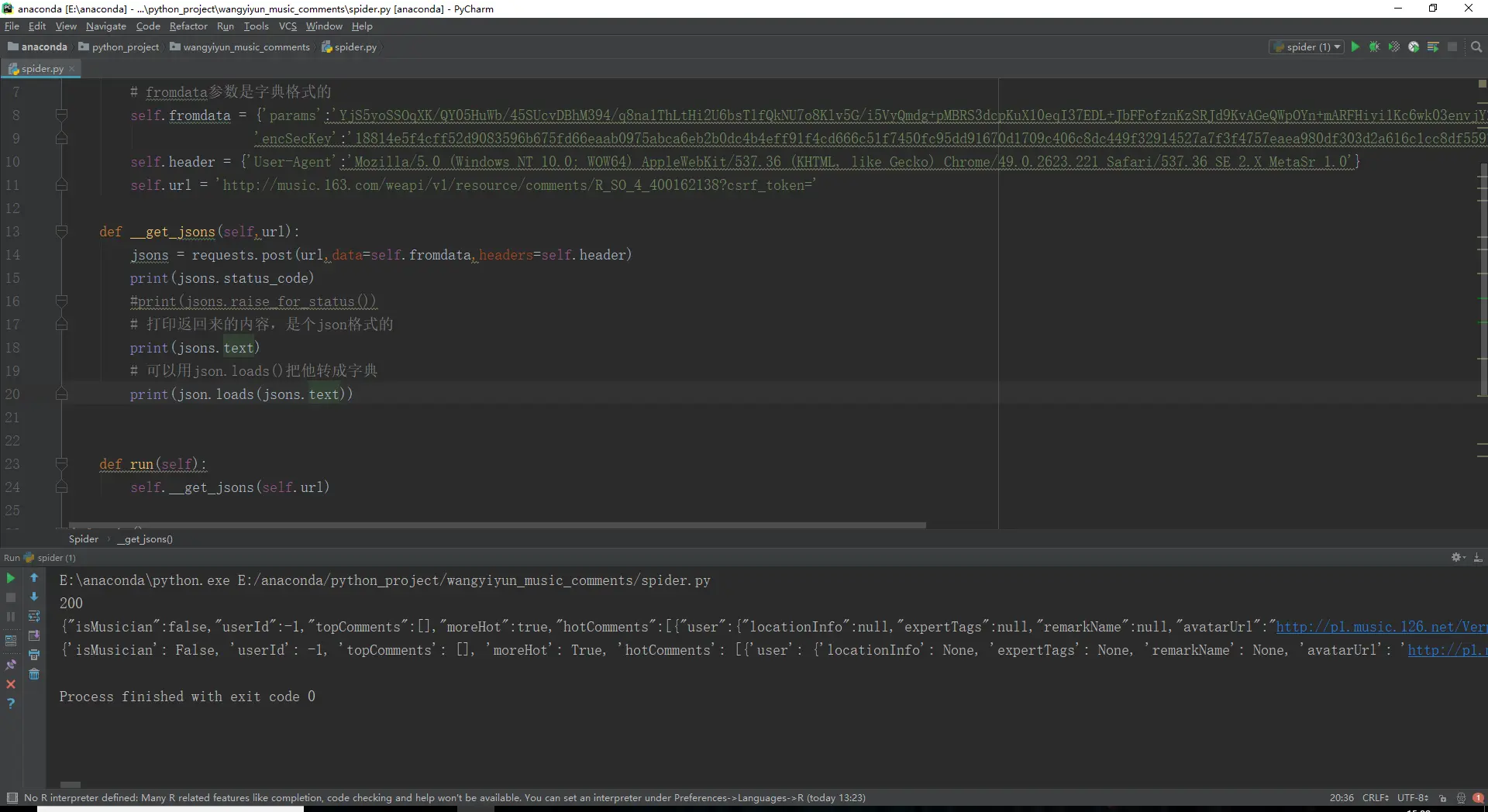Click the grey Stop square in top toolbar

tap(1452, 46)
